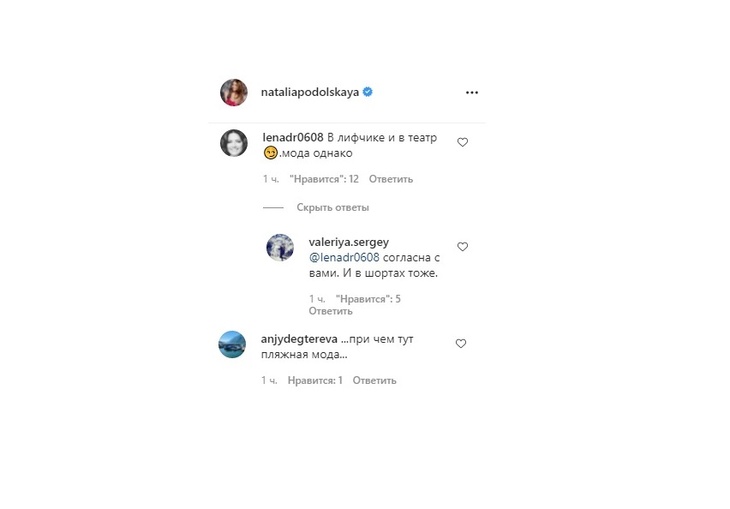Open nataliapodolskaya profile picture

[x=233, y=92]
